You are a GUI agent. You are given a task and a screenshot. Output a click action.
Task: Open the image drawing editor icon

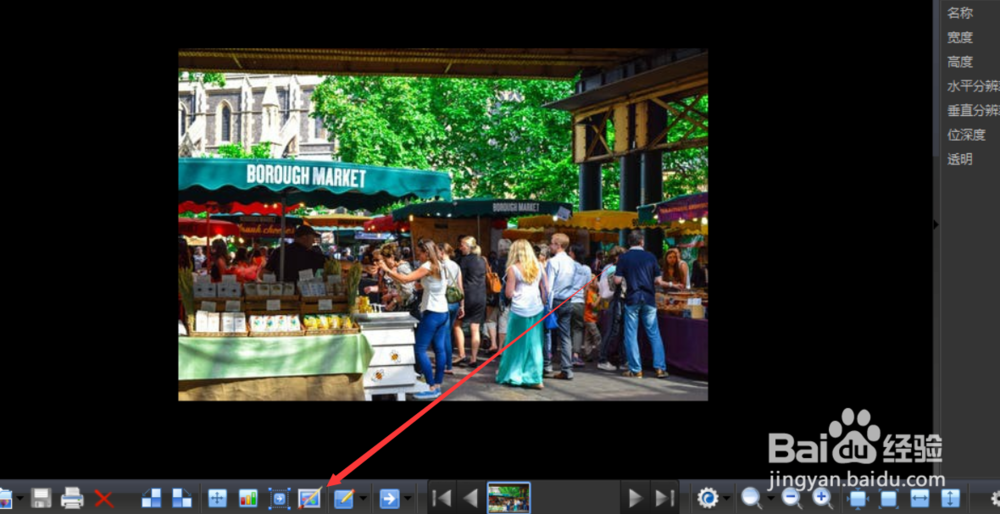310,498
